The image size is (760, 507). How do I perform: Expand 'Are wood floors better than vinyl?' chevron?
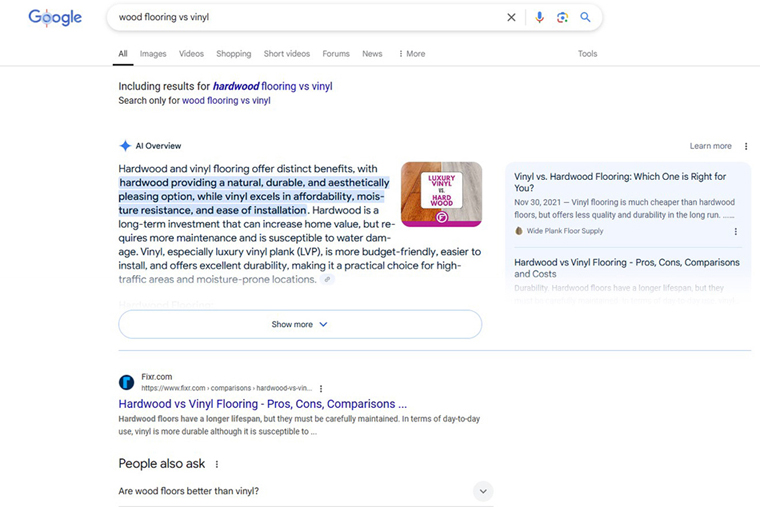point(483,491)
